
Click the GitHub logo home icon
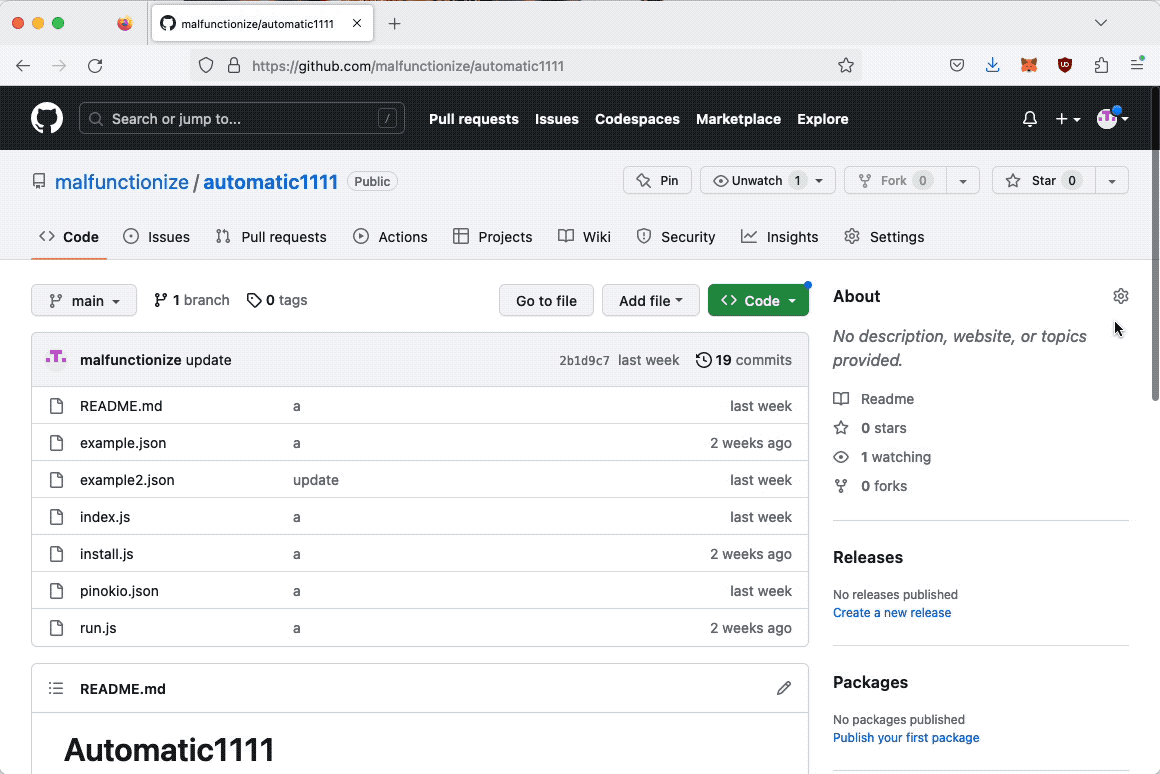[x=47, y=119]
